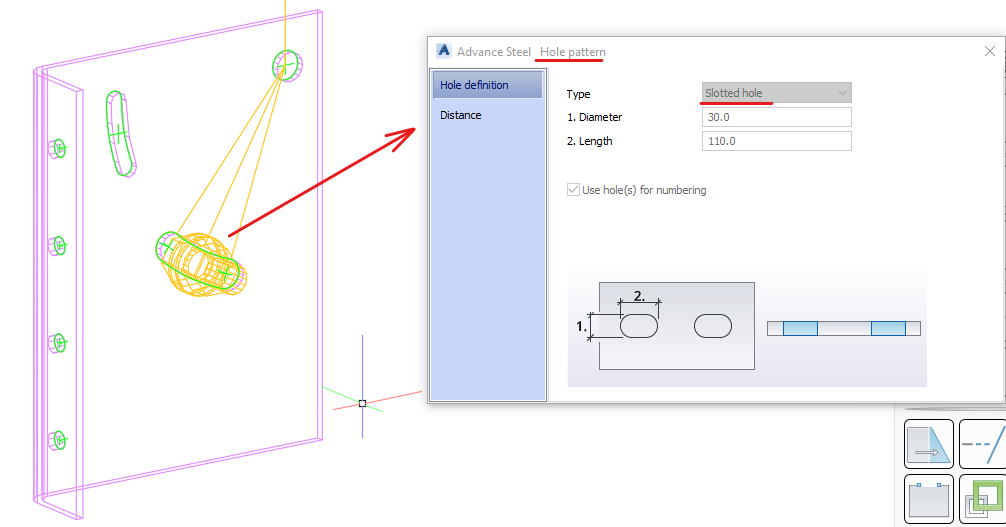Viewport: 1006px width, 527px height.
Task: Select the round hole at plate top right
Action: (286, 65)
